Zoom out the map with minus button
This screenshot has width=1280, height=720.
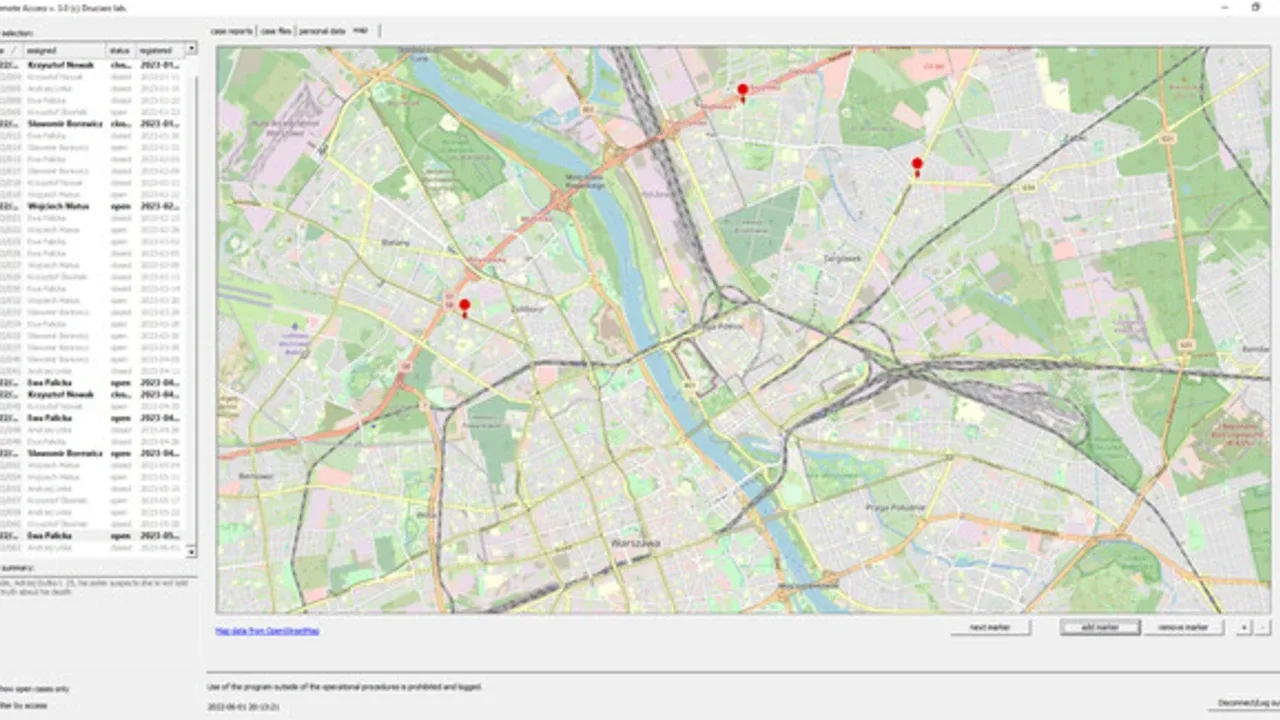1261,627
